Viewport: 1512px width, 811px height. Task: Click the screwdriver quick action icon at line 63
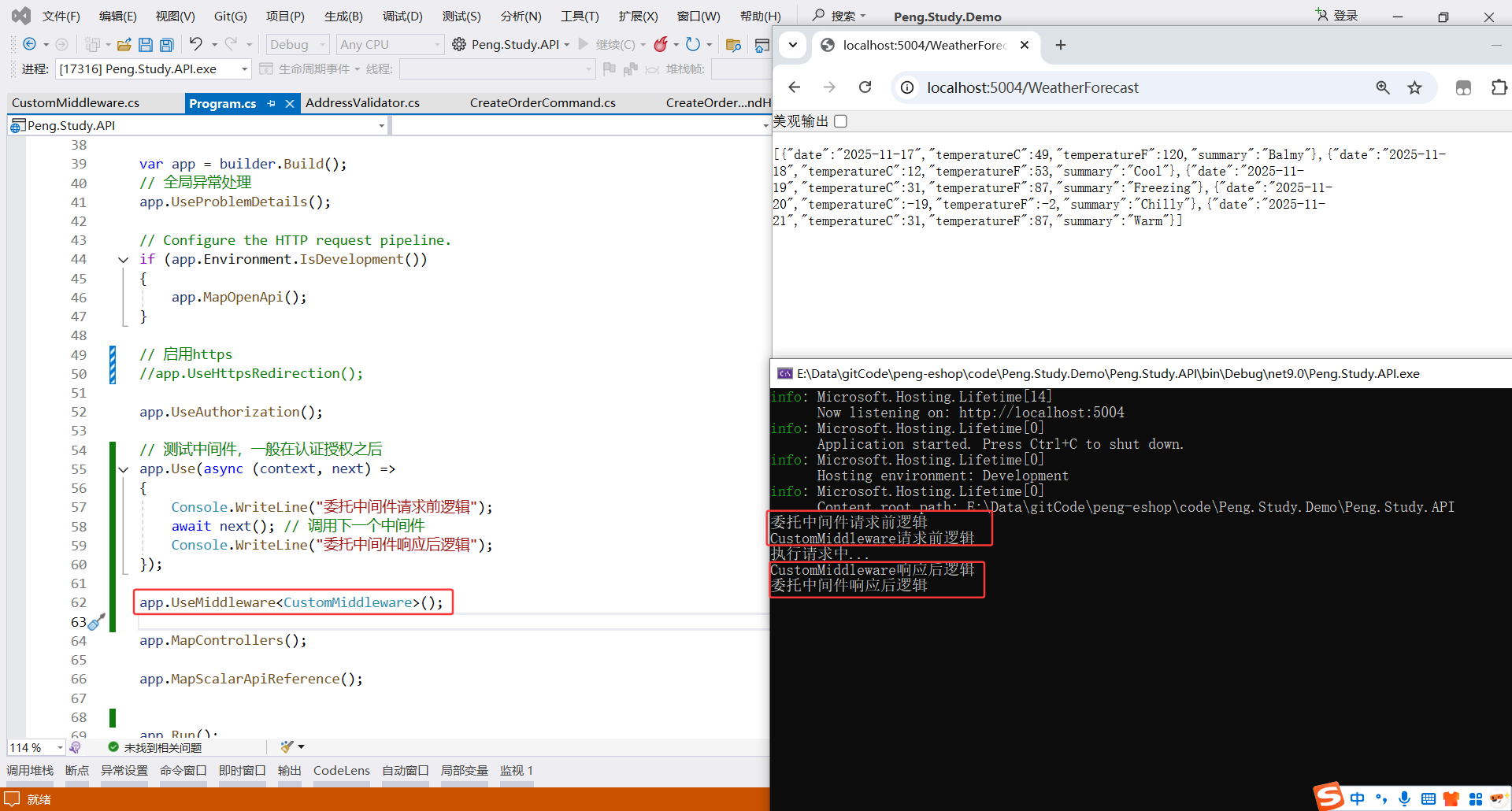coord(96,622)
